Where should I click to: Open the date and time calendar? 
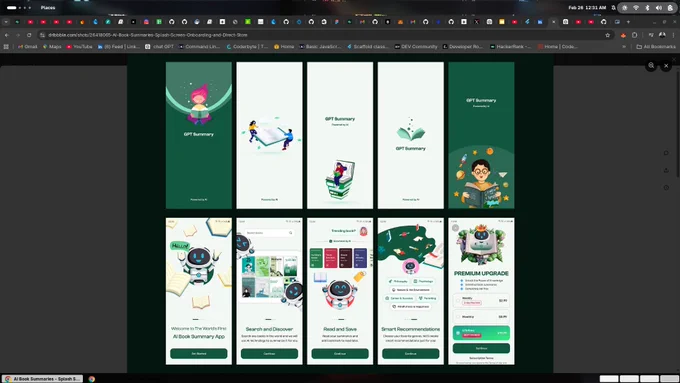click(587, 7)
